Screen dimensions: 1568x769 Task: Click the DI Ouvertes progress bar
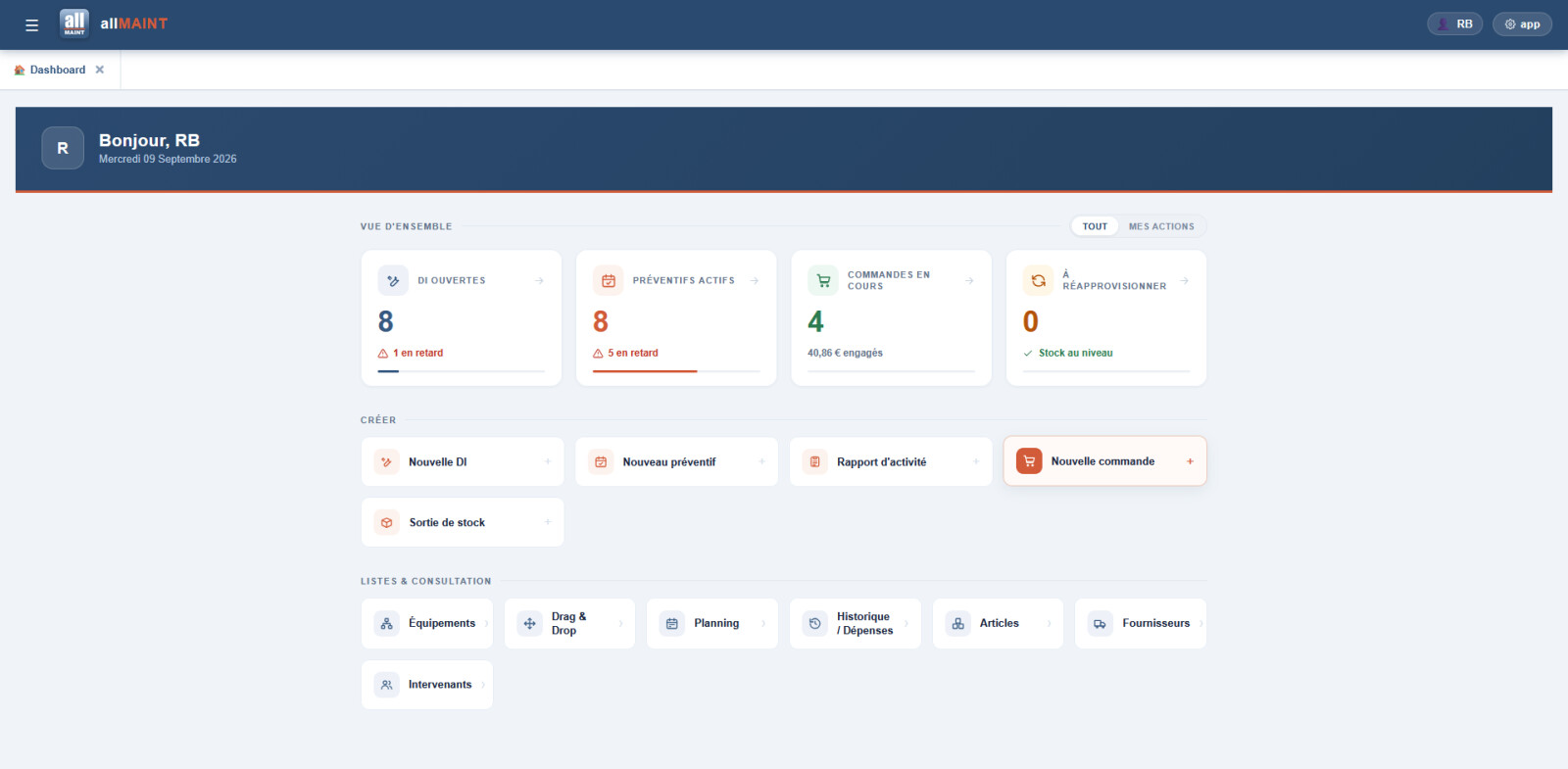462,371
